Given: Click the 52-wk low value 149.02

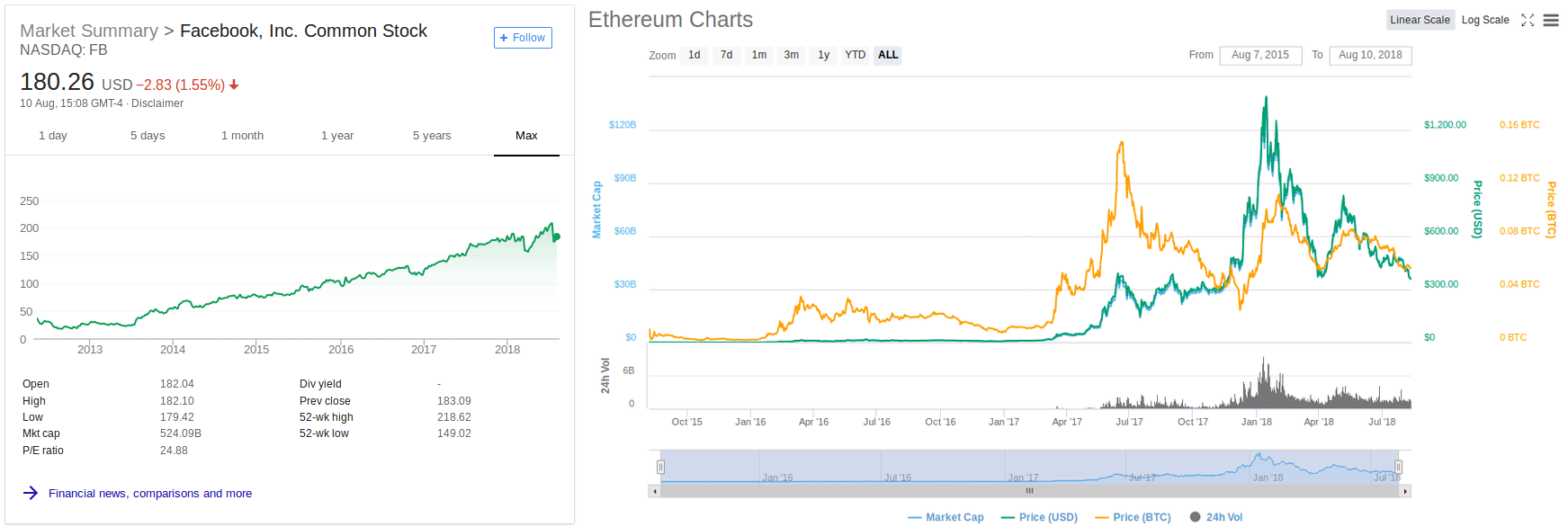Looking at the screenshot, I should 454,433.
